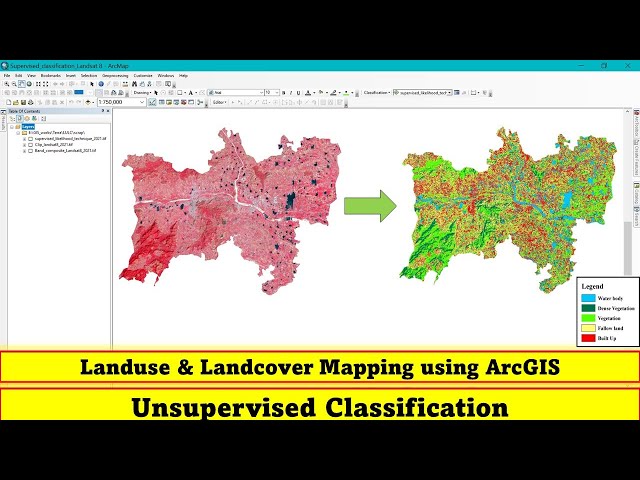
Task: Open the Insert menu
Action: (71, 76)
